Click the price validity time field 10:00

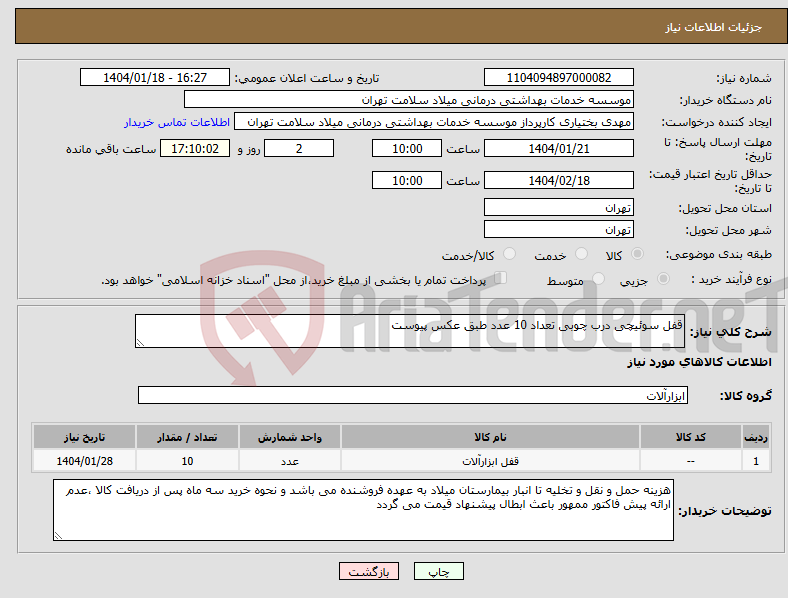point(407,180)
